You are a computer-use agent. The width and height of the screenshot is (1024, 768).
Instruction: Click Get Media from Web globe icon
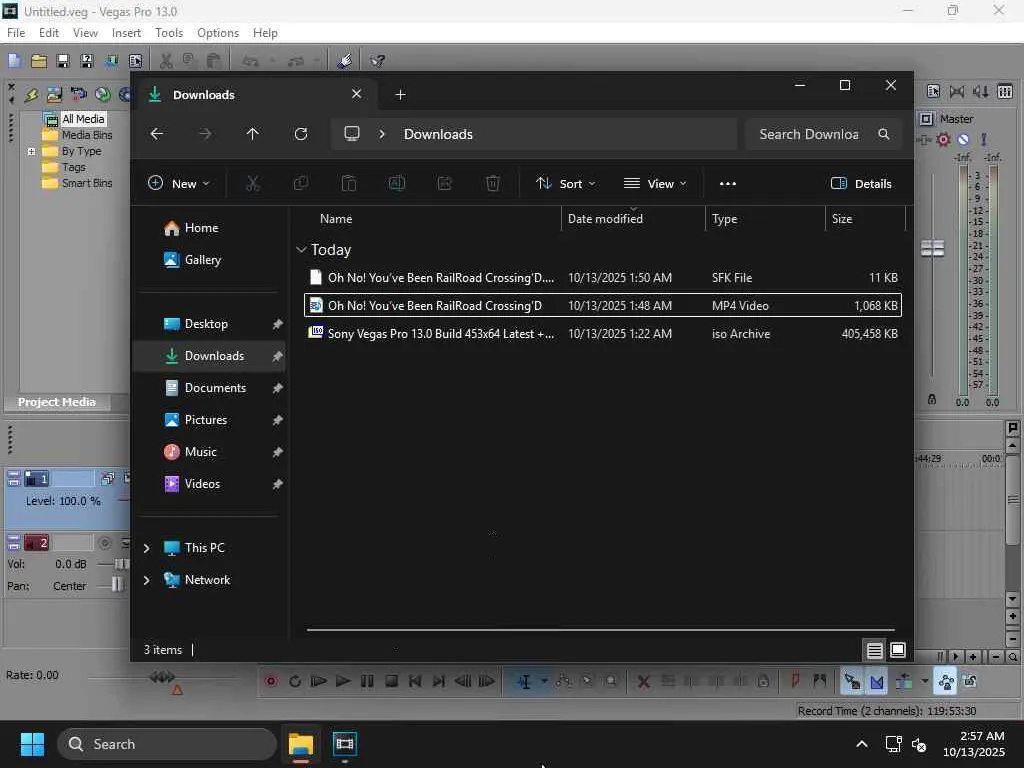[x=103, y=95]
